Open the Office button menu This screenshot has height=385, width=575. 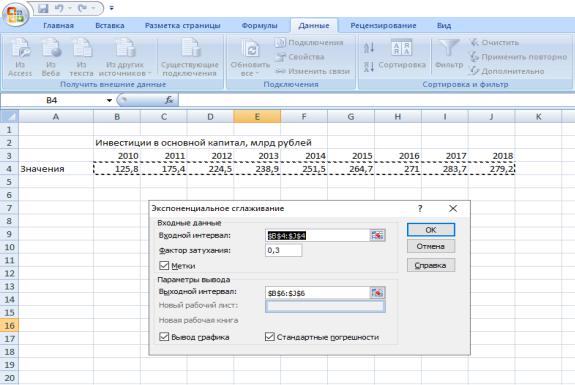15,14
